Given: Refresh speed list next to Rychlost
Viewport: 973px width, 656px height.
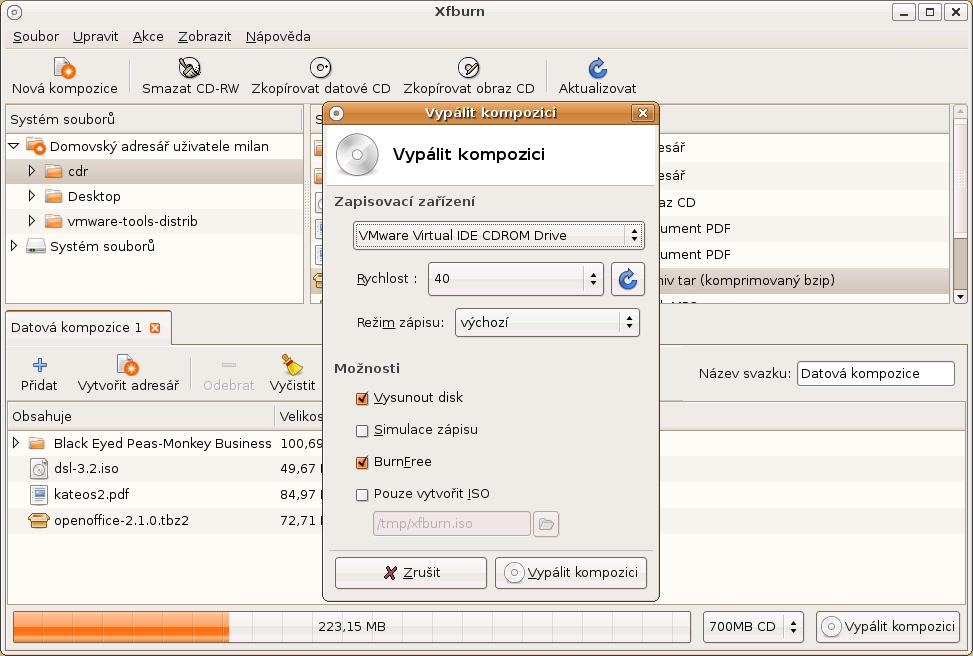Looking at the screenshot, I should (x=627, y=279).
